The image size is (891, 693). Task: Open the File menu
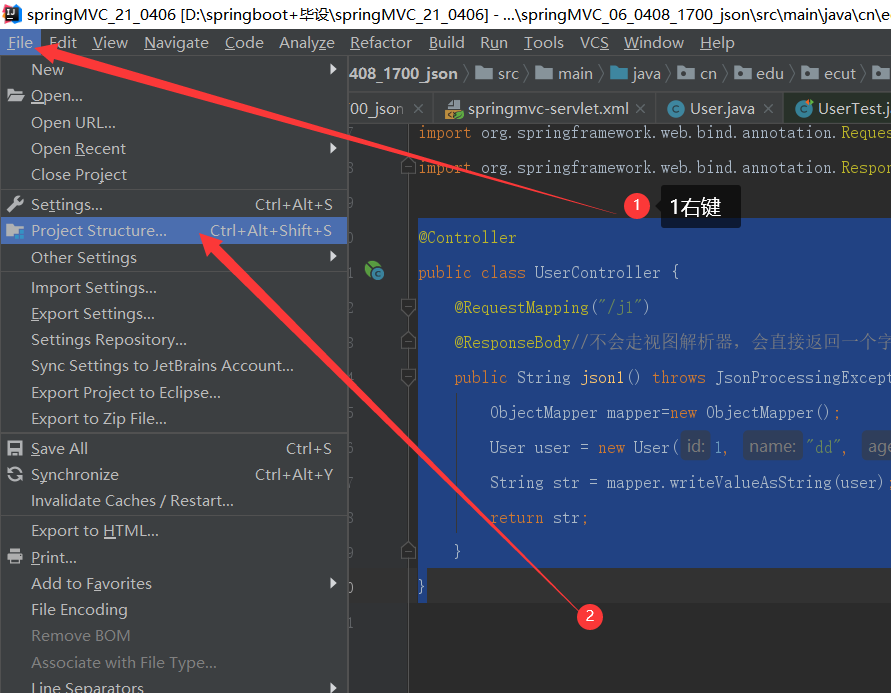pyautogui.click(x=20, y=43)
